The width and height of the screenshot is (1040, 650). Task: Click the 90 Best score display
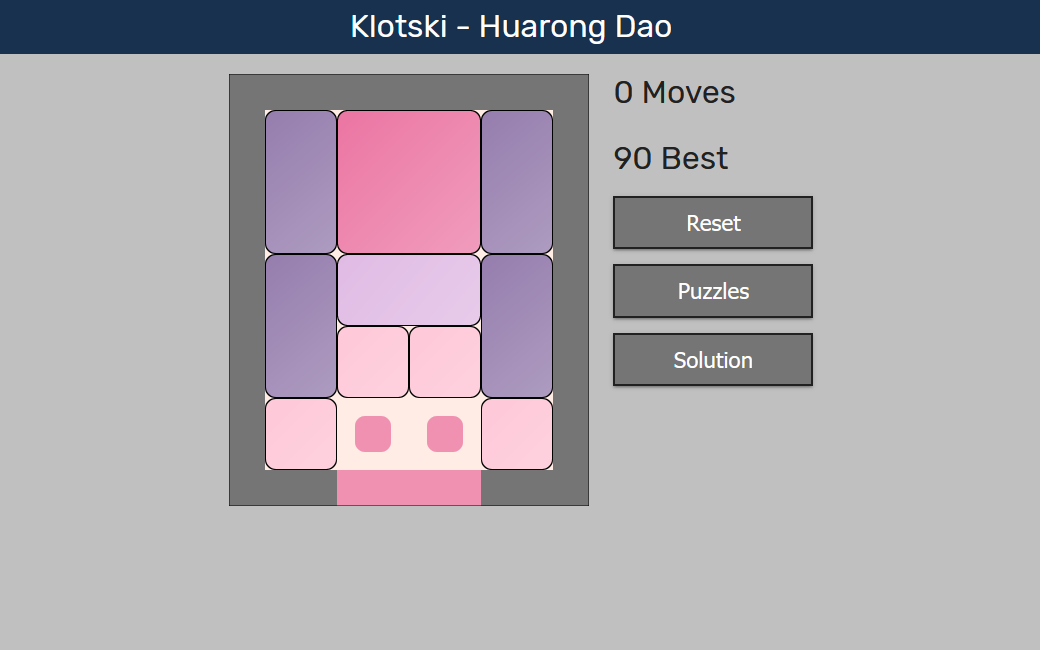(x=670, y=157)
